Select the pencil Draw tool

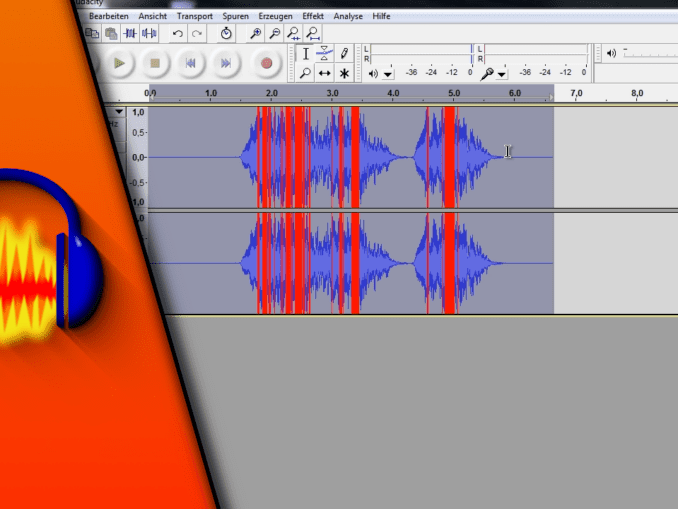(x=344, y=54)
